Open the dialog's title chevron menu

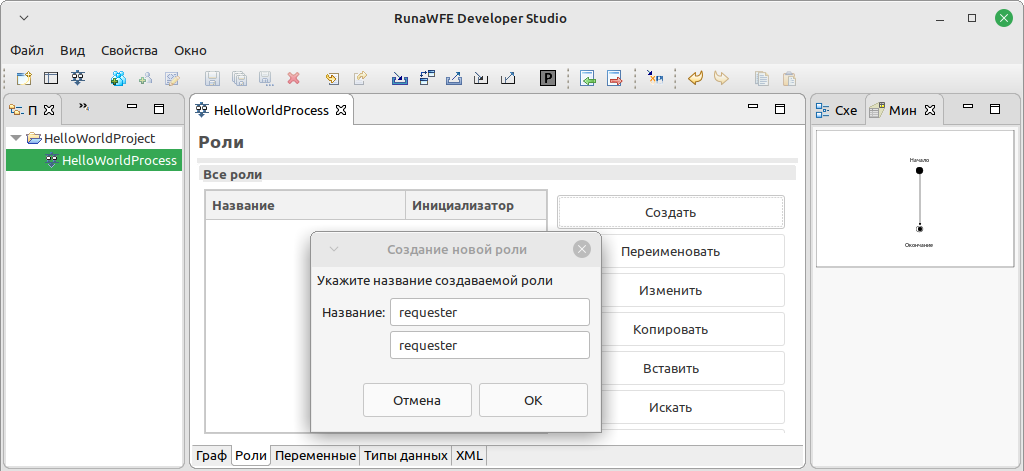(334, 250)
